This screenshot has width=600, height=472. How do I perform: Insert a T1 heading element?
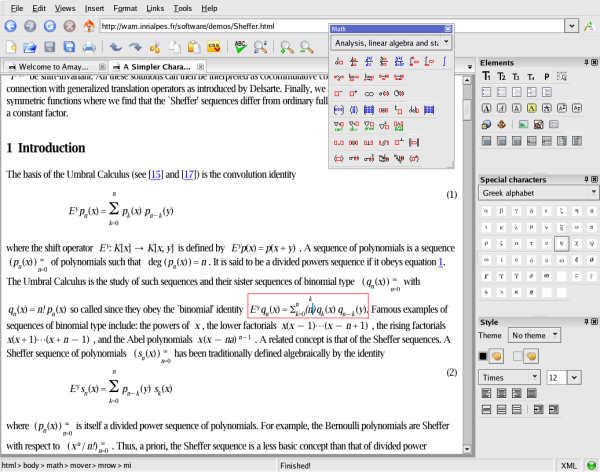point(487,76)
